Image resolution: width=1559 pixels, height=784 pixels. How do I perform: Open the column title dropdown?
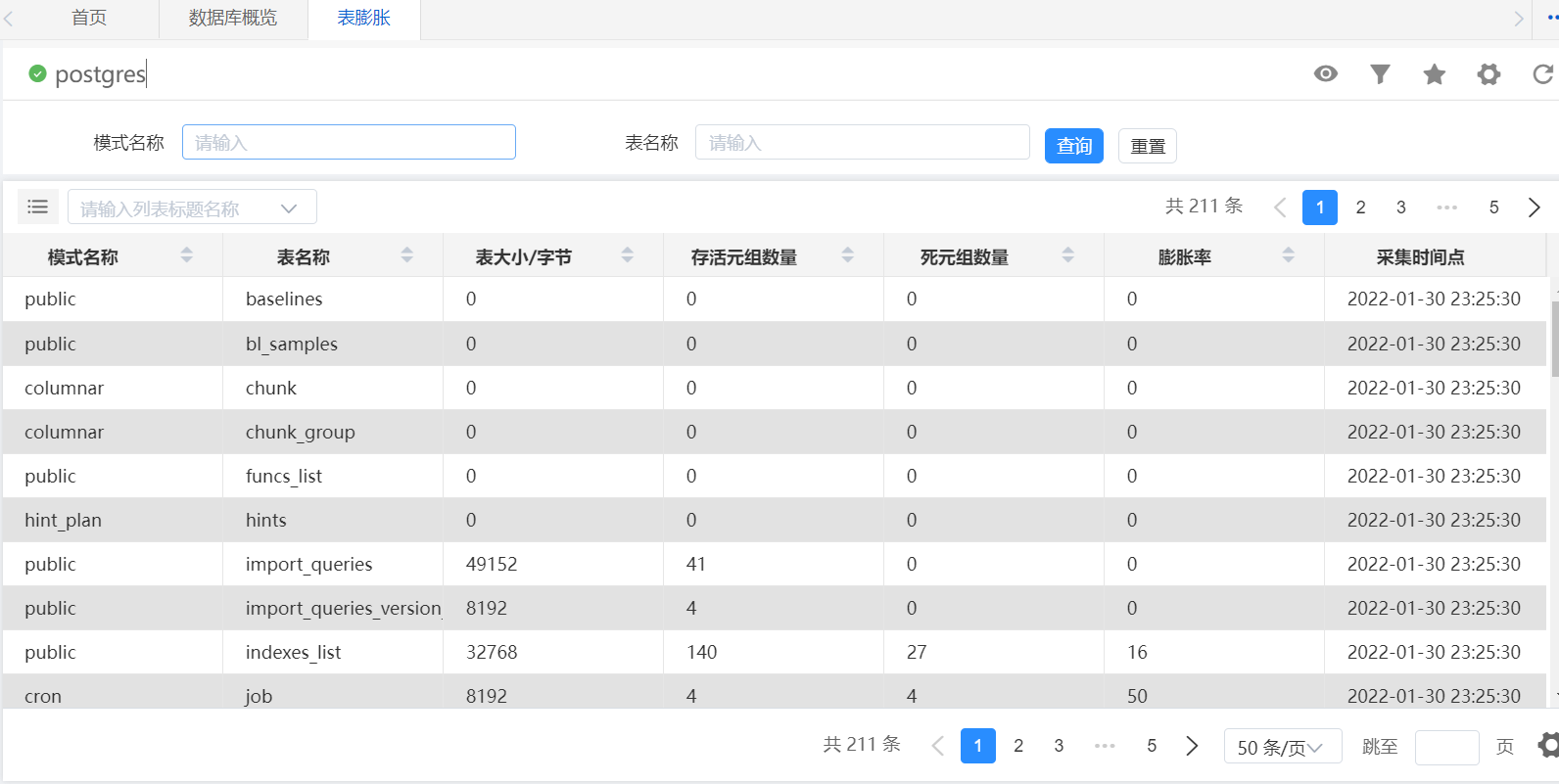click(192, 208)
